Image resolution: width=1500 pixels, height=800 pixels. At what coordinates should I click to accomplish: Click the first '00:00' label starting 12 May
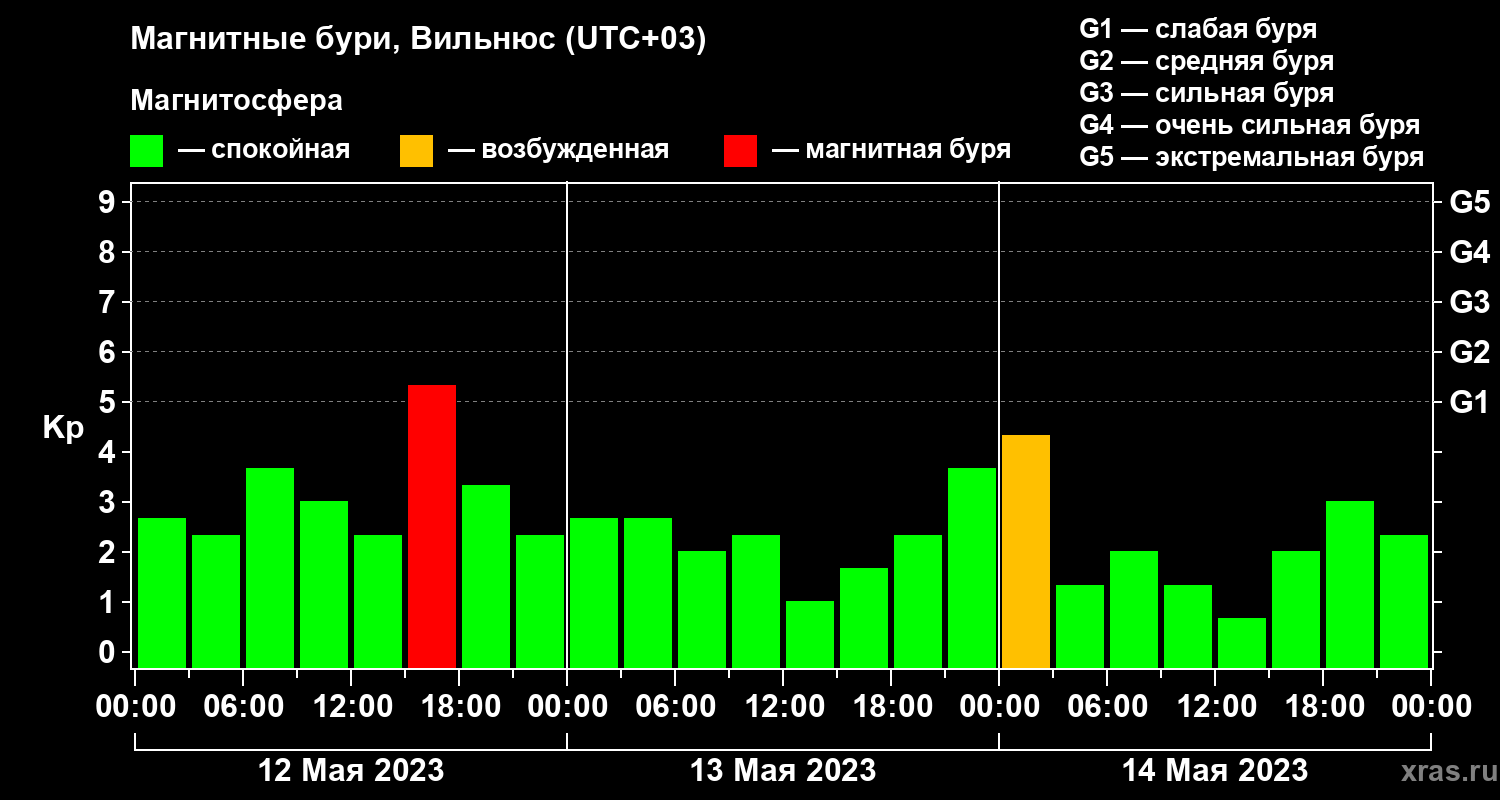pyautogui.click(x=135, y=707)
